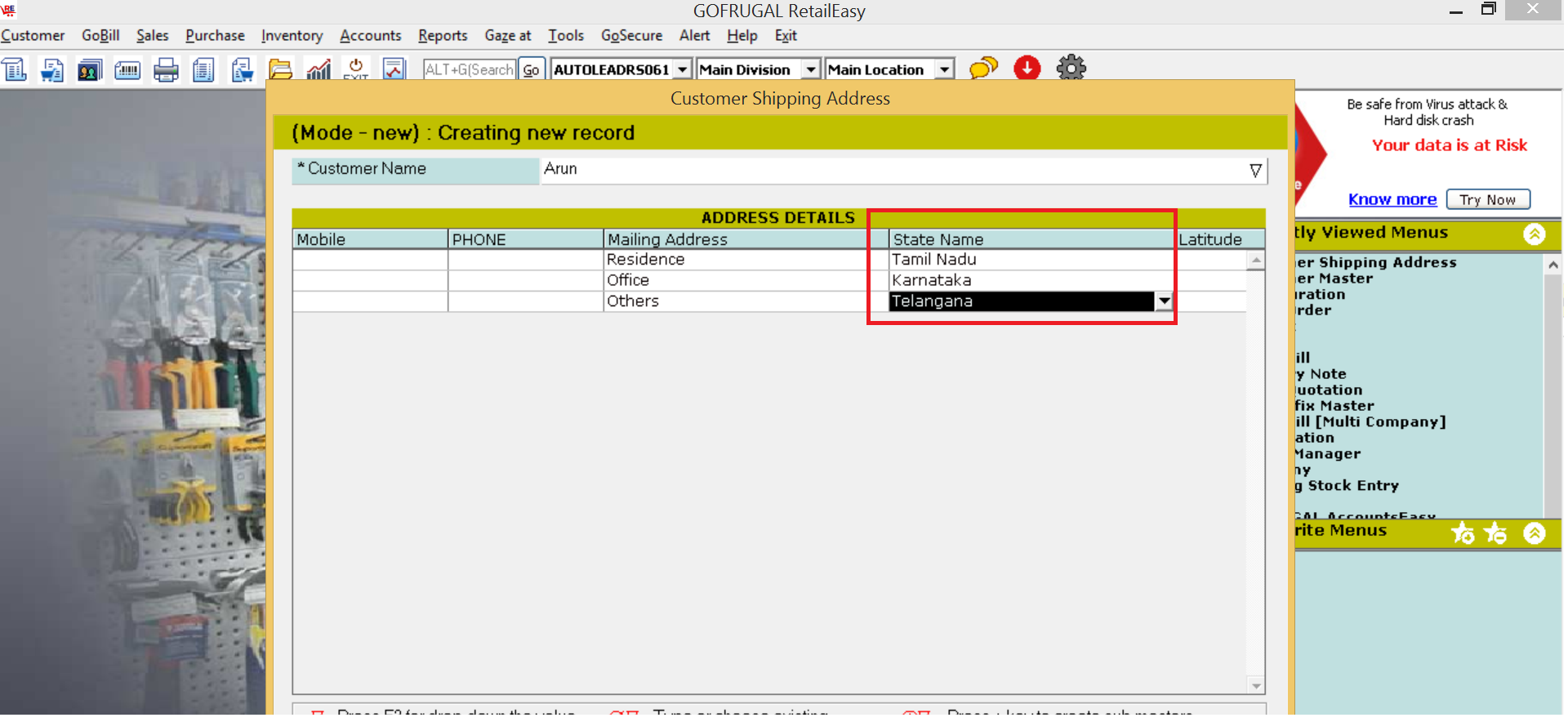Select the barcode toolbar icon
The height and width of the screenshot is (722, 1568).
point(127,69)
